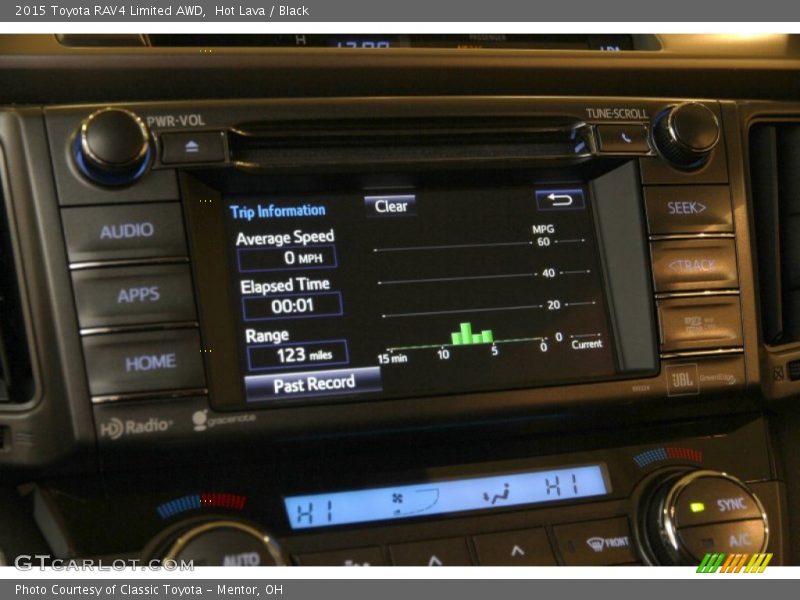
Task: Tap the airflow mode seat icon
Action: pos(497,493)
